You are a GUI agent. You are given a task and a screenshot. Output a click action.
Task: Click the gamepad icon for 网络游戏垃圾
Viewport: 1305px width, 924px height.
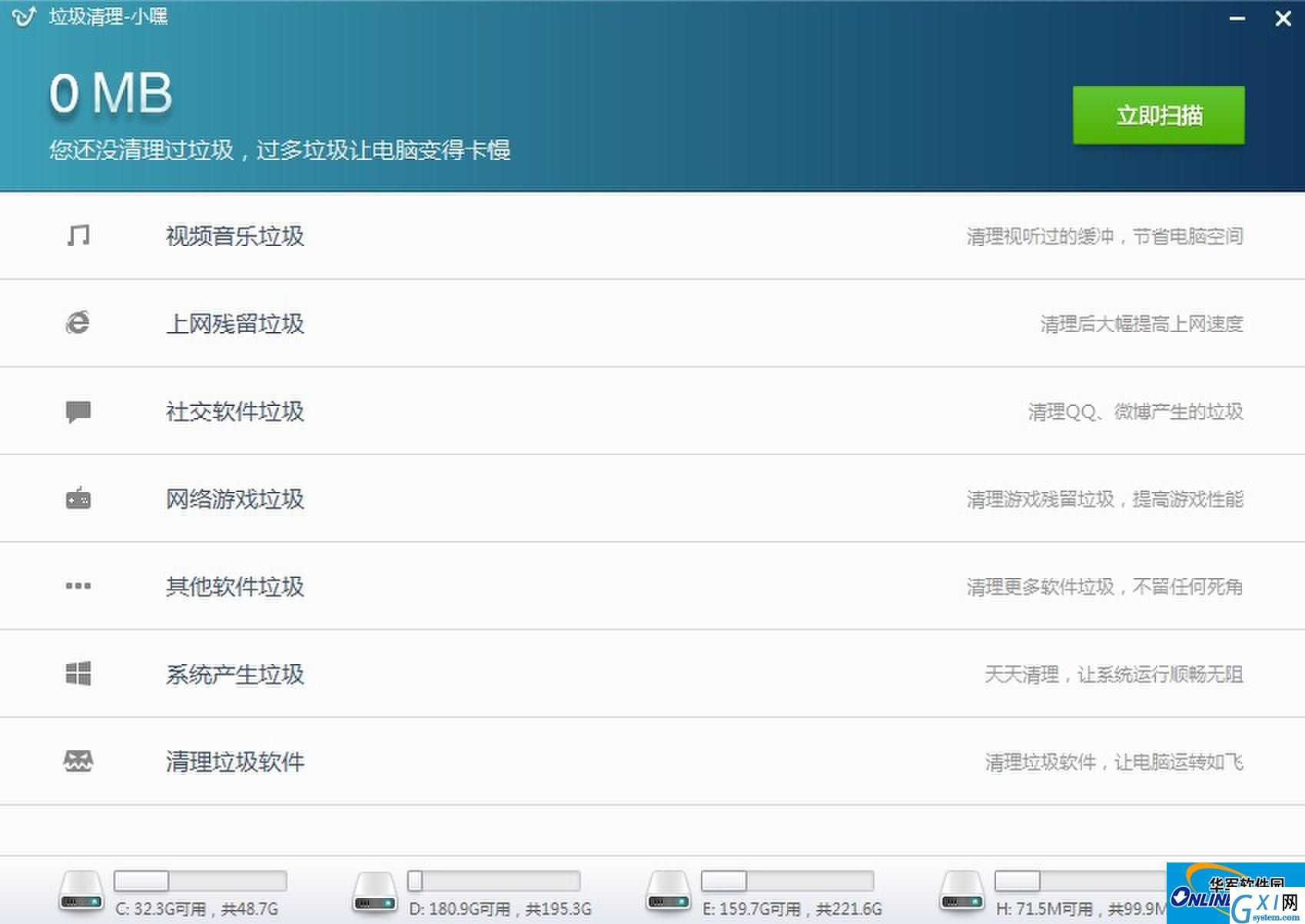[x=78, y=498]
